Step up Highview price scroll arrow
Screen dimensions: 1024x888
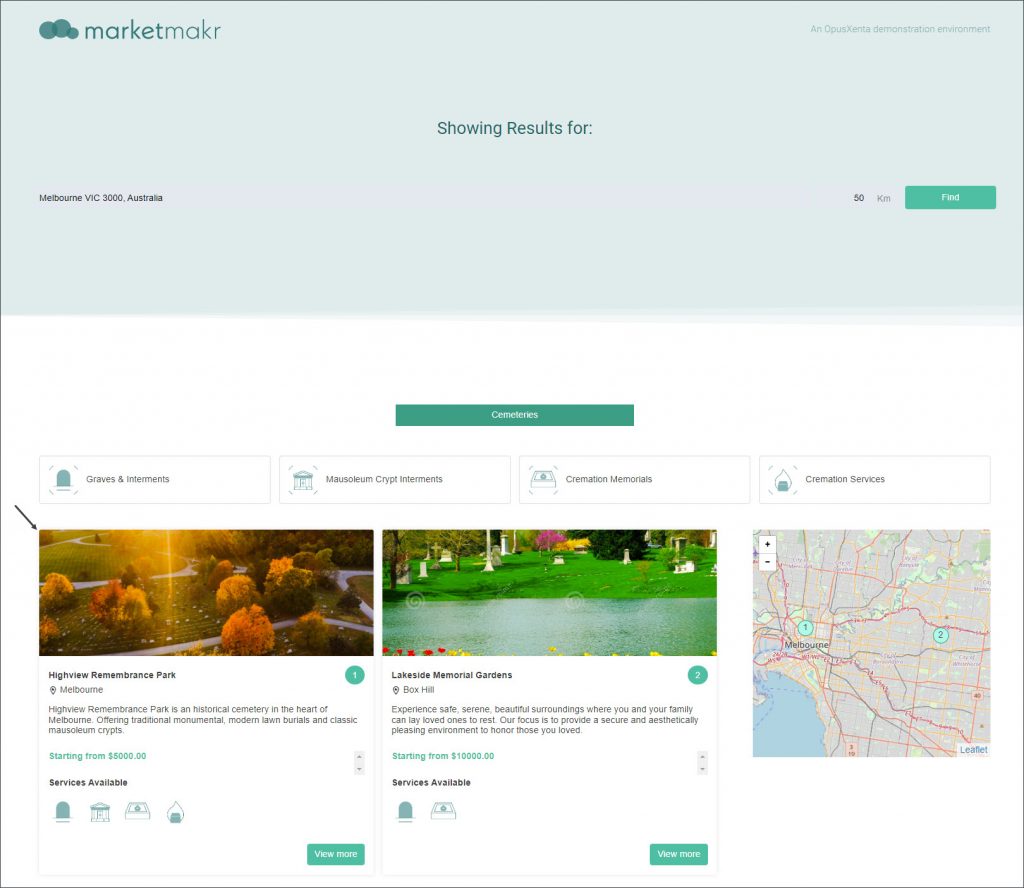point(359,757)
